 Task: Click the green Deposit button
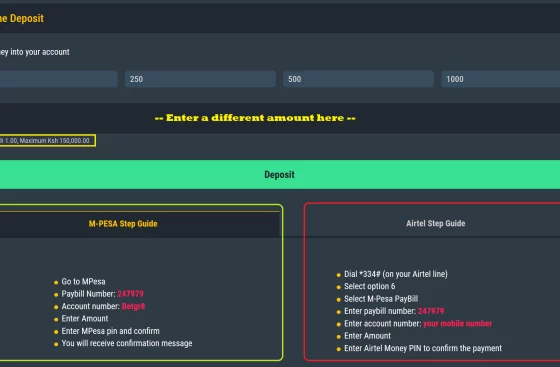pos(280,175)
